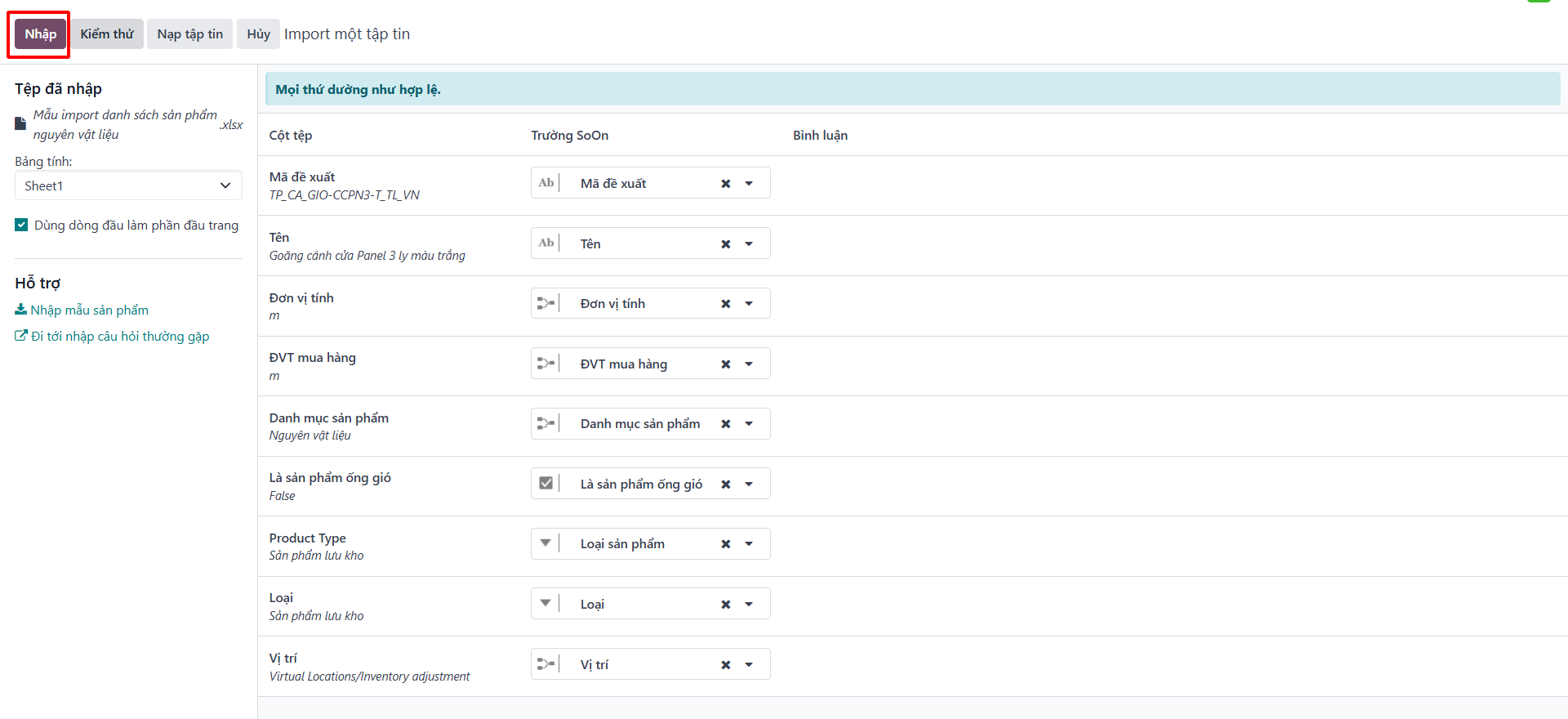
Task: Clear the ĐVT mua hàng mapping
Action: click(725, 364)
